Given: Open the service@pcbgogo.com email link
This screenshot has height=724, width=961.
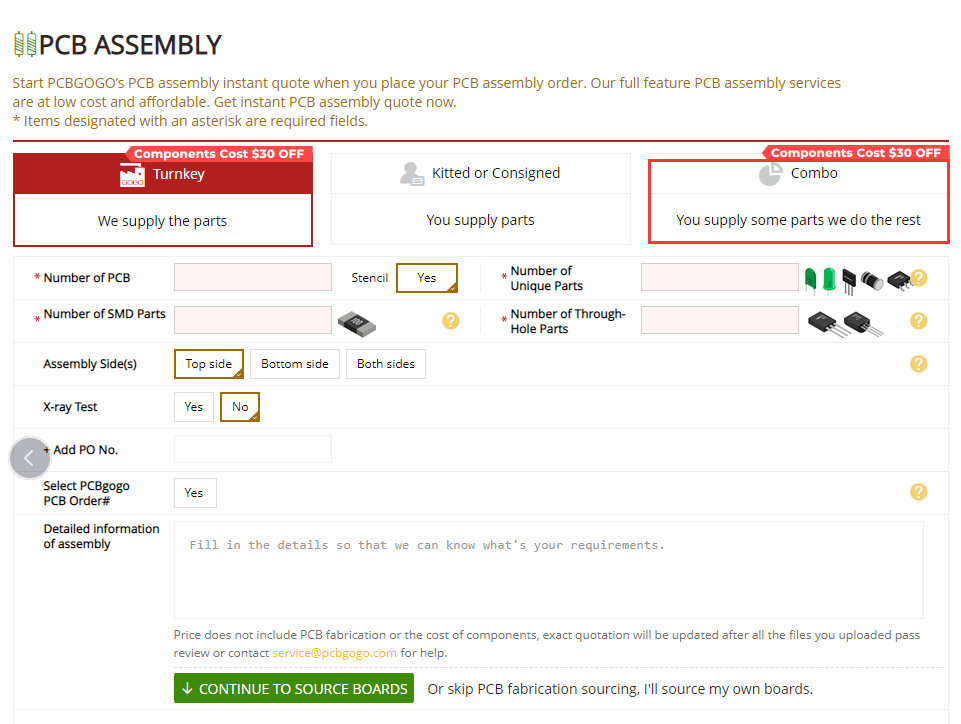Looking at the screenshot, I should point(334,653).
